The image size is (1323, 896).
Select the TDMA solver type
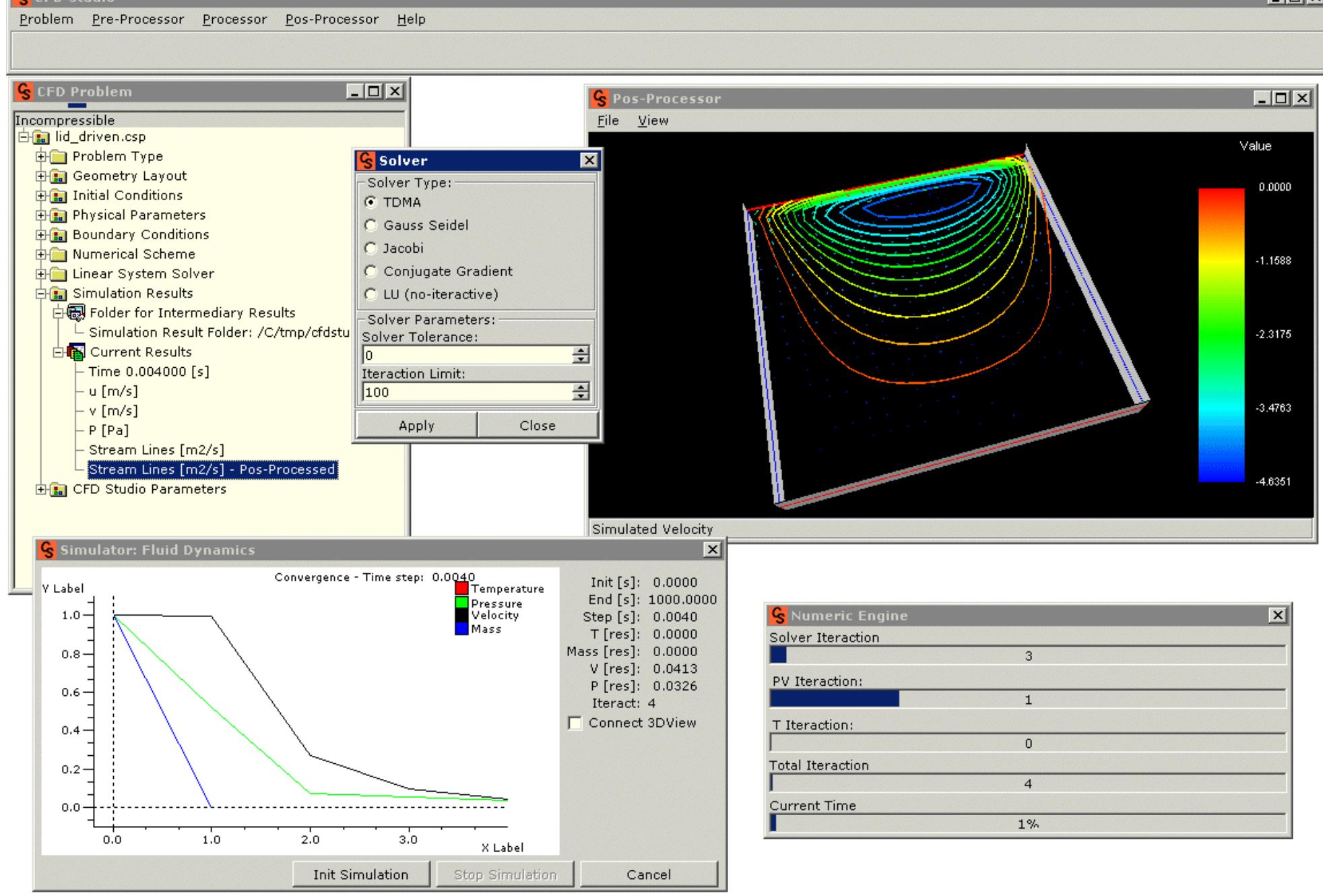pyautogui.click(x=370, y=202)
